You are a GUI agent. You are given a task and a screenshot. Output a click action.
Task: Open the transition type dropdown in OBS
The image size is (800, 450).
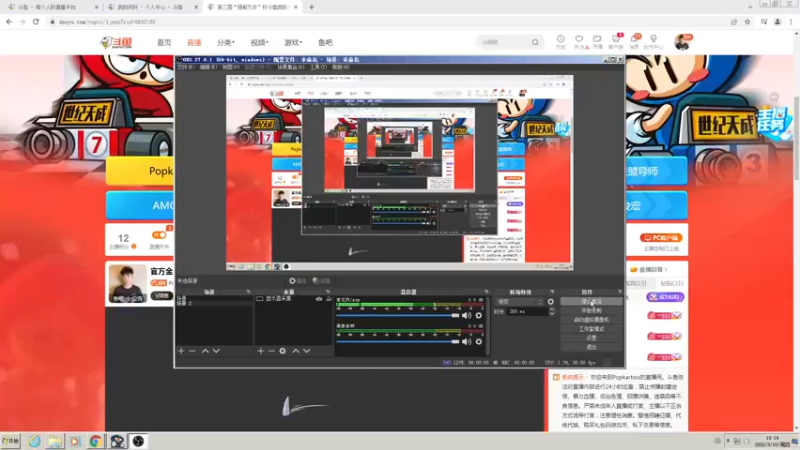[x=520, y=302]
